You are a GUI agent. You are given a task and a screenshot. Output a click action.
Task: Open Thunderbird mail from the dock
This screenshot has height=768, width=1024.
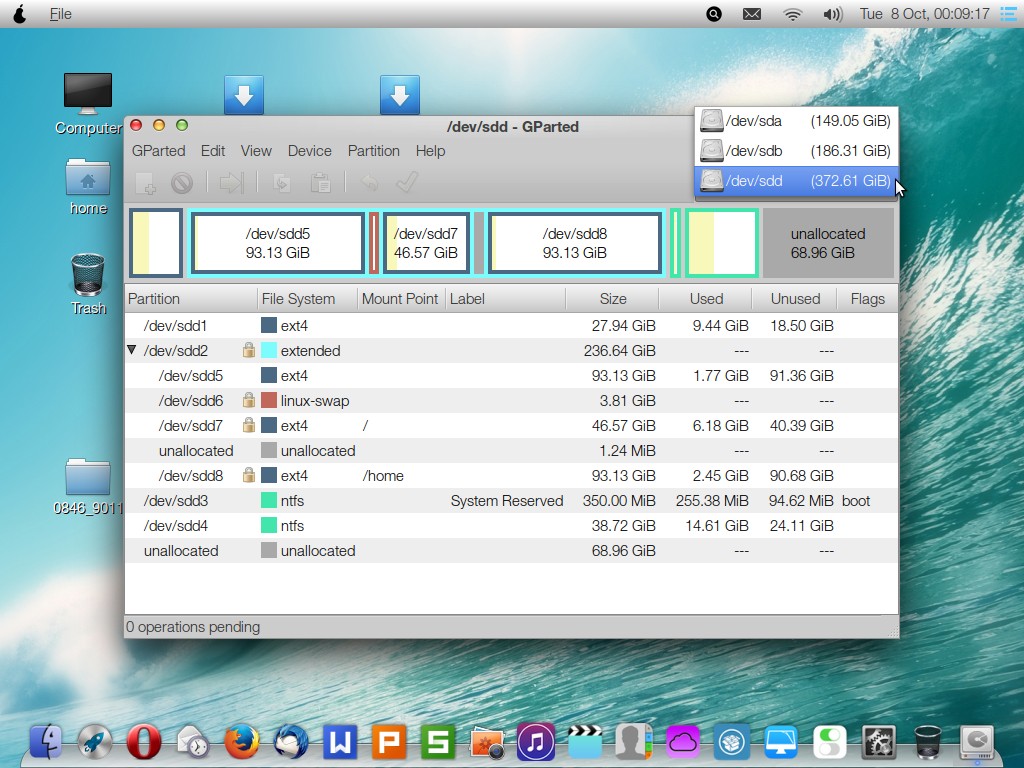[291, 742]
